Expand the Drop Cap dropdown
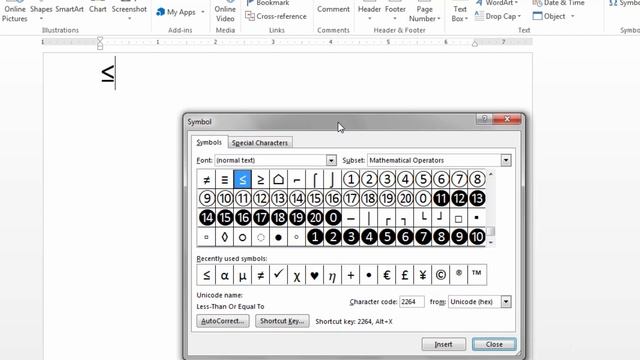The width and height of the screenshot is (640, 360). [x=519, y=17]
